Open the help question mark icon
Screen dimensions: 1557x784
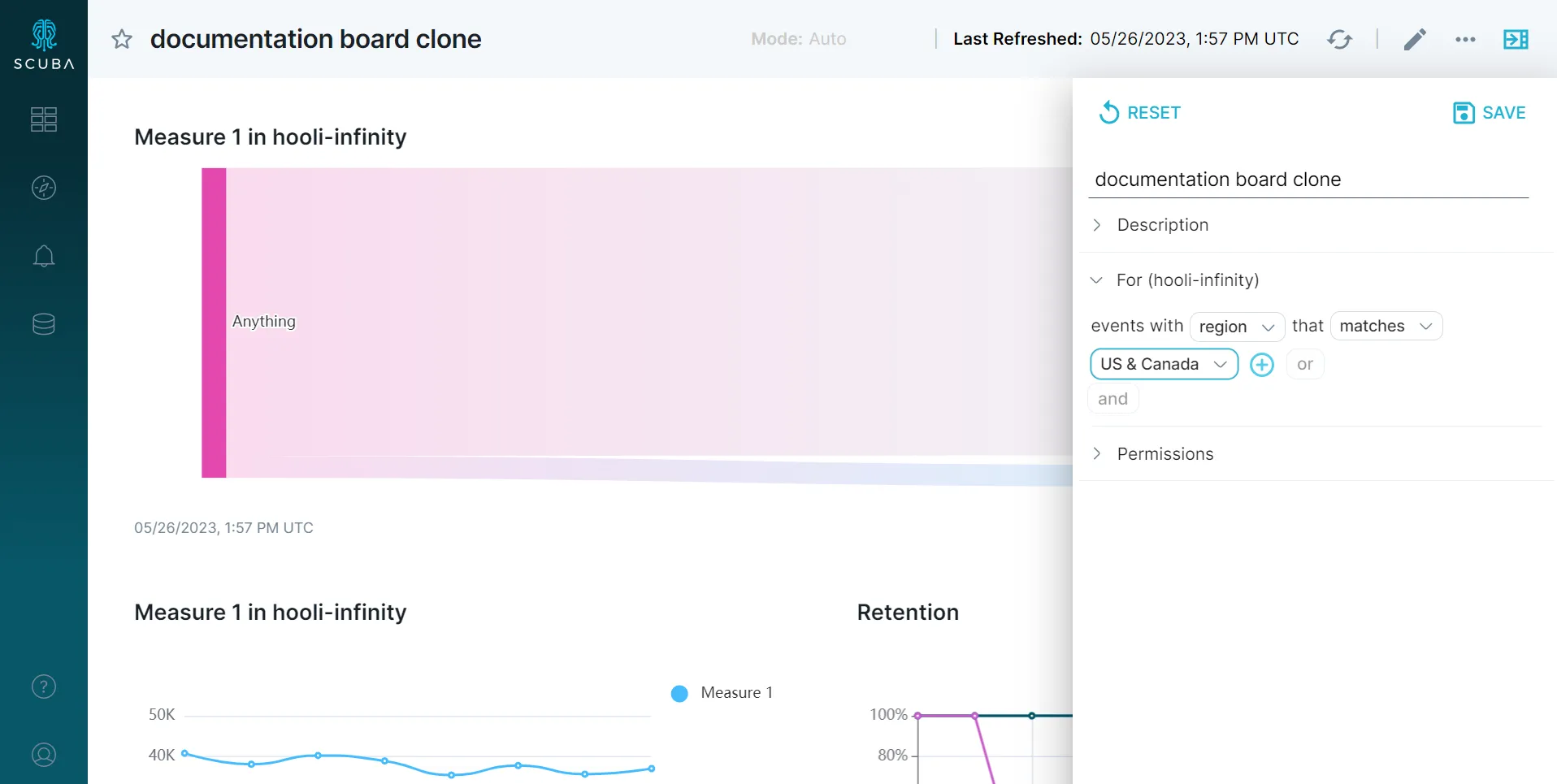[44, 687]
